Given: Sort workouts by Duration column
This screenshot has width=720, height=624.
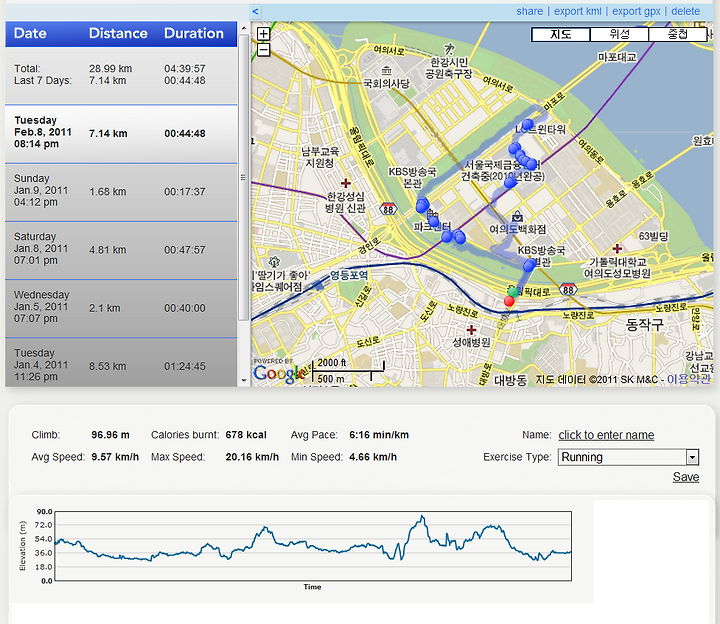Looking at the screenshot, I should [194, 34].
